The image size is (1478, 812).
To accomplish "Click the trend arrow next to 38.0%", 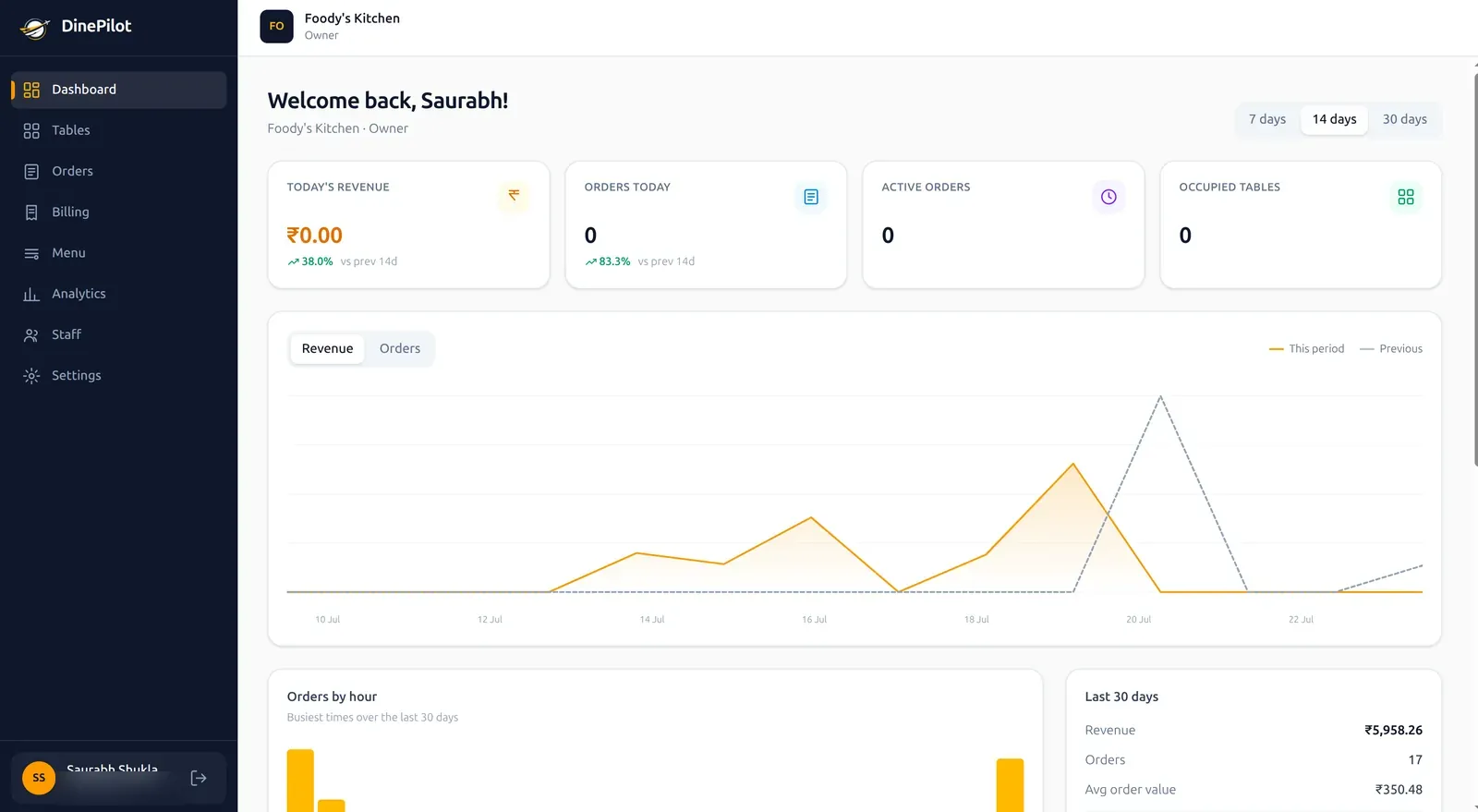I will pos(293,261).
